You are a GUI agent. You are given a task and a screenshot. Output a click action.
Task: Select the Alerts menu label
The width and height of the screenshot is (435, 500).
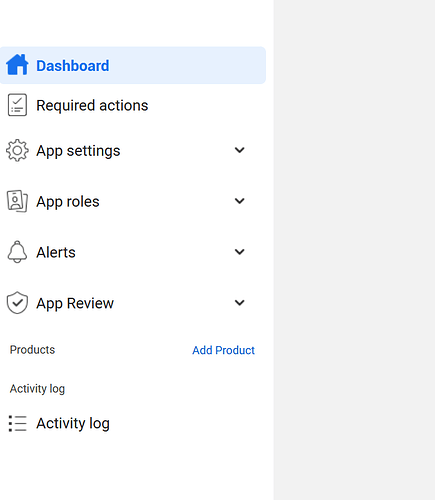(56, 252)
